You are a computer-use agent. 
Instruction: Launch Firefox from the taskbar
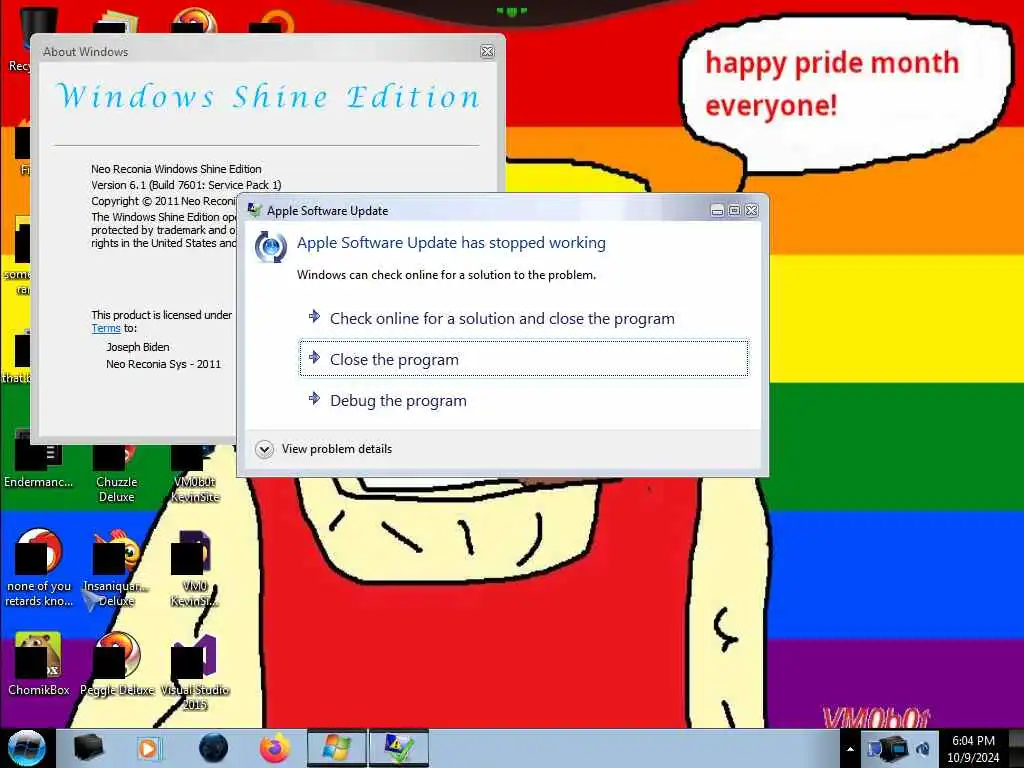(x=275, y=748)
